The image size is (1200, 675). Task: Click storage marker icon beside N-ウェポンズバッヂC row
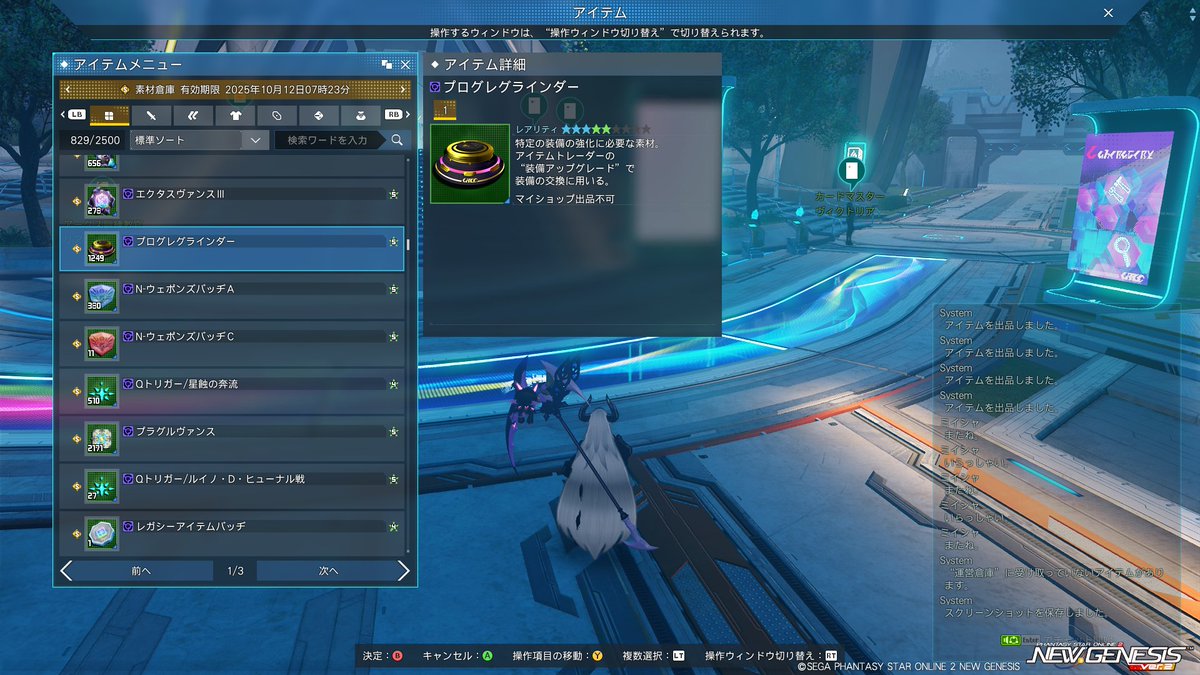pos(77,344)
